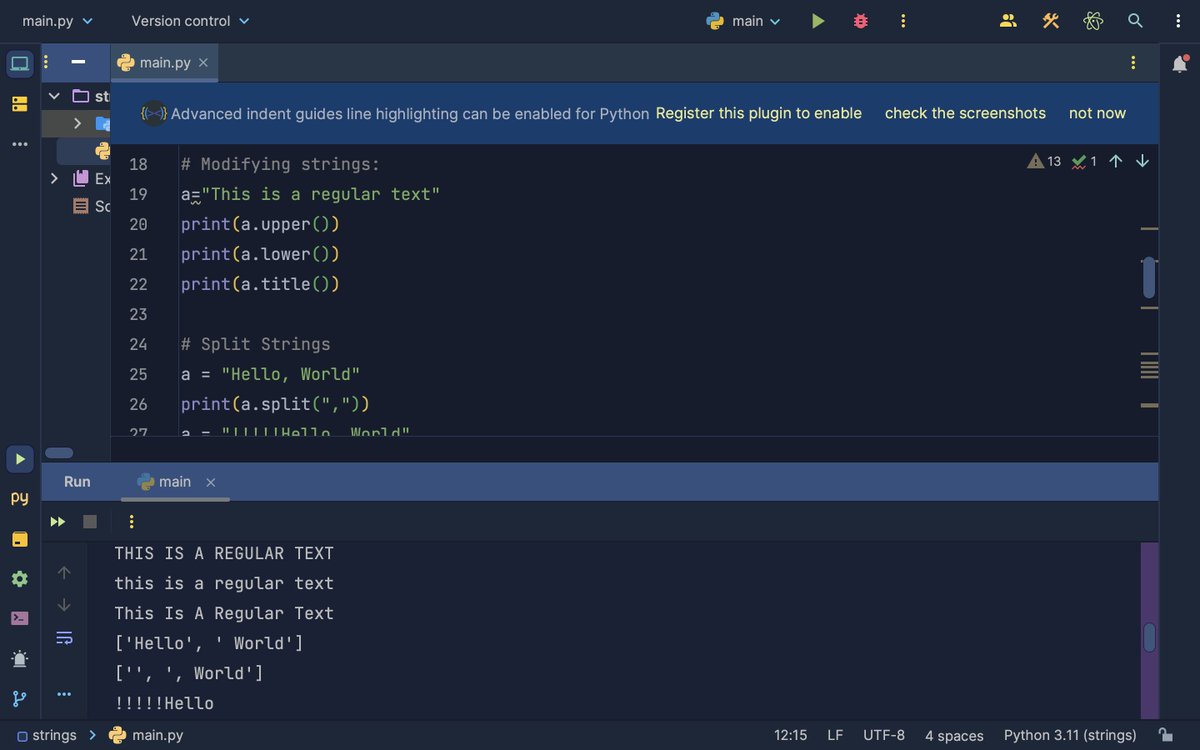Click the hammer and wrench tools icon
Image resolution: width=1200 pixels, height=750 pixels.
pyautogui.click(x=1050, y=21)
